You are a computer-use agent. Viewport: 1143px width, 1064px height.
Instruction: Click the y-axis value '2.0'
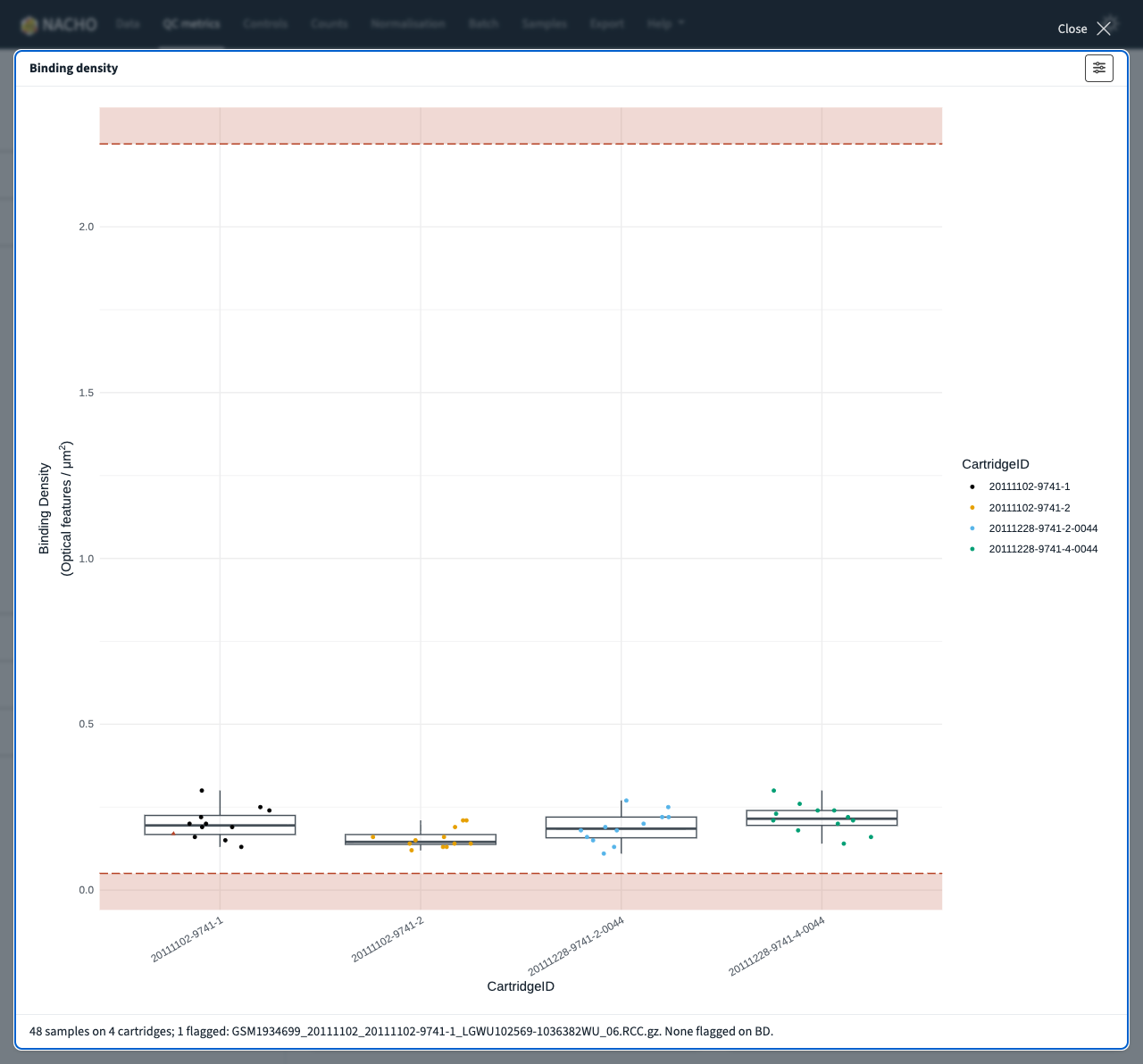click(86, 227)
